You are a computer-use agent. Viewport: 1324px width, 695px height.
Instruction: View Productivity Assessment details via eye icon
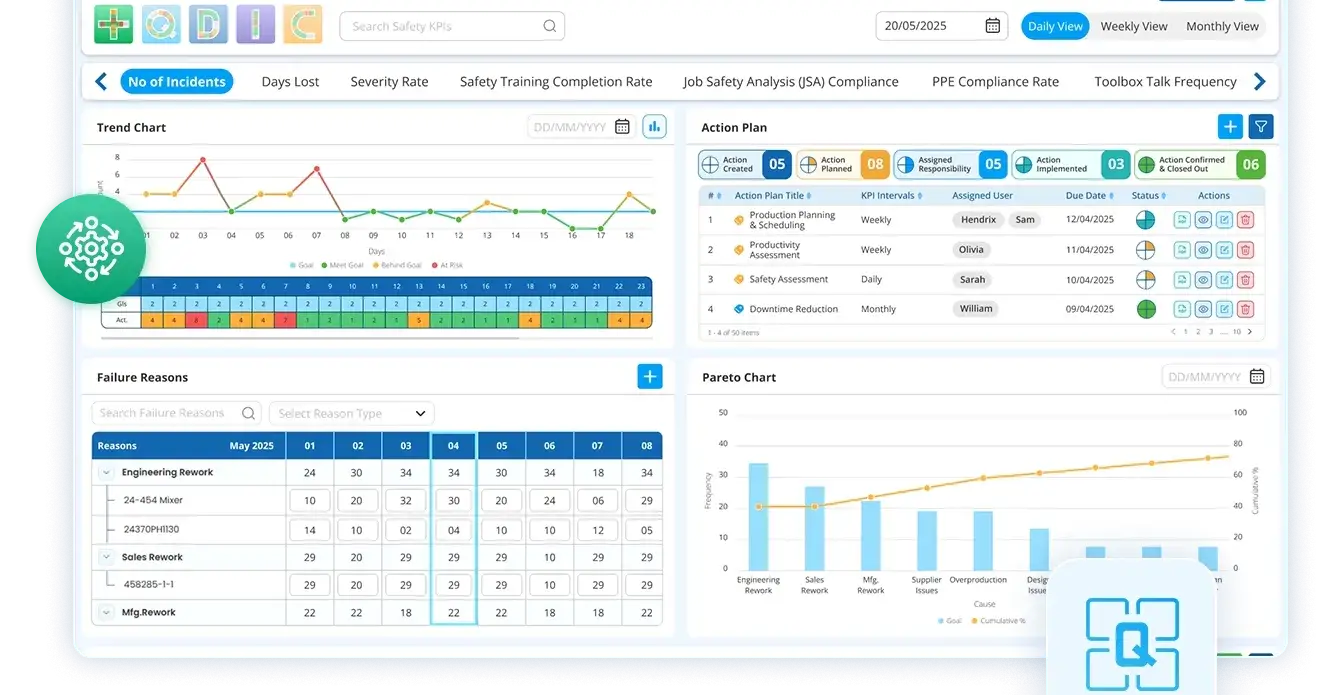(x=1203, y=249)
